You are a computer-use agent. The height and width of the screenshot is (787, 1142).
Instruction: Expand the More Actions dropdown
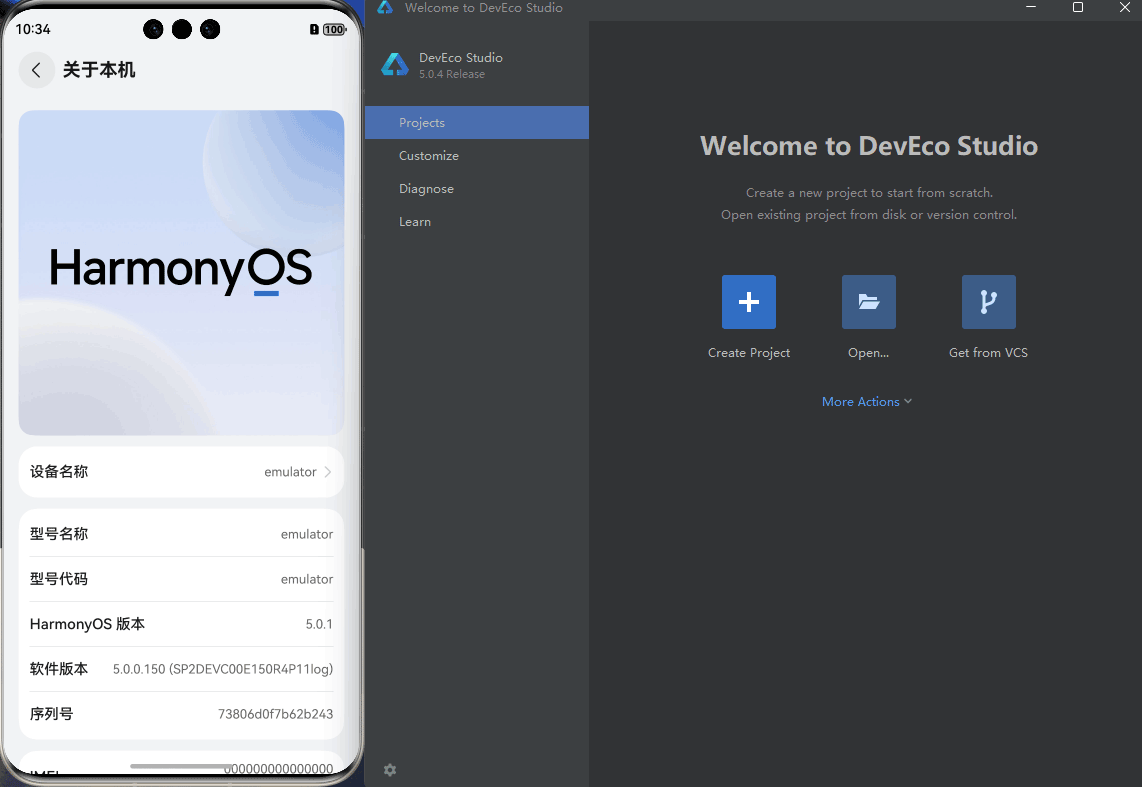866,402
